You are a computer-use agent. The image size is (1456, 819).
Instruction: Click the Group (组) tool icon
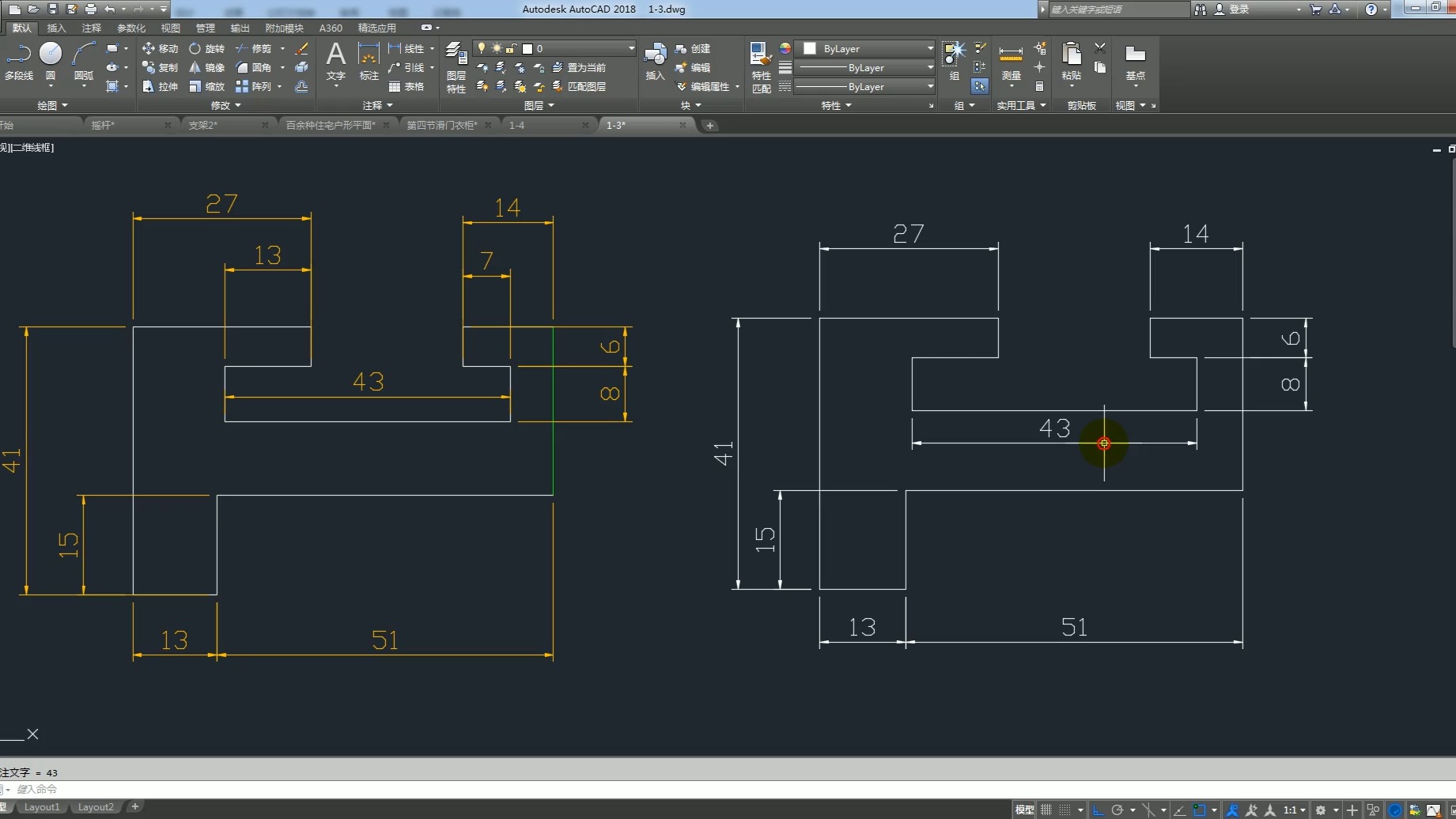[955, 62]
